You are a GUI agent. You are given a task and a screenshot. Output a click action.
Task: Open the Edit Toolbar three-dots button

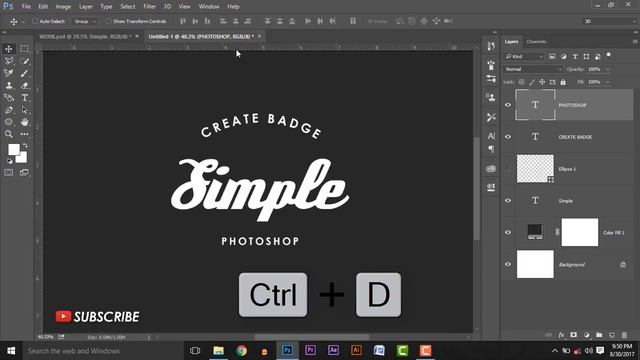pos(24,134)
